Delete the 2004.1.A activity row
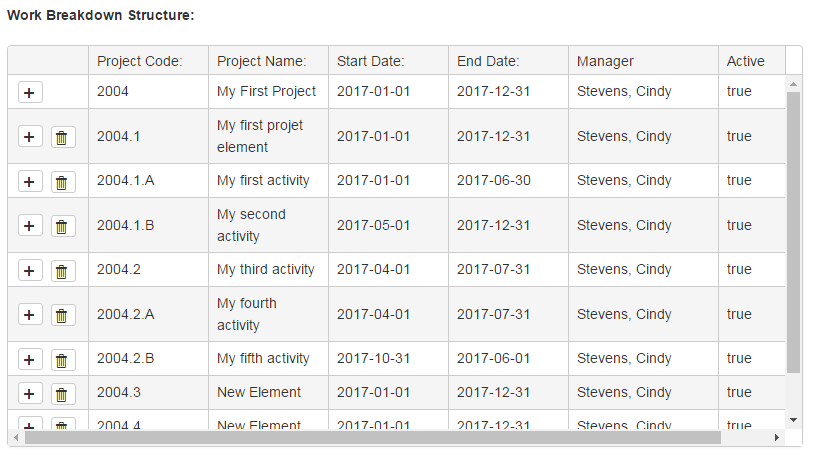Screen dimensions: 821x465 click(x=62, y=181)
